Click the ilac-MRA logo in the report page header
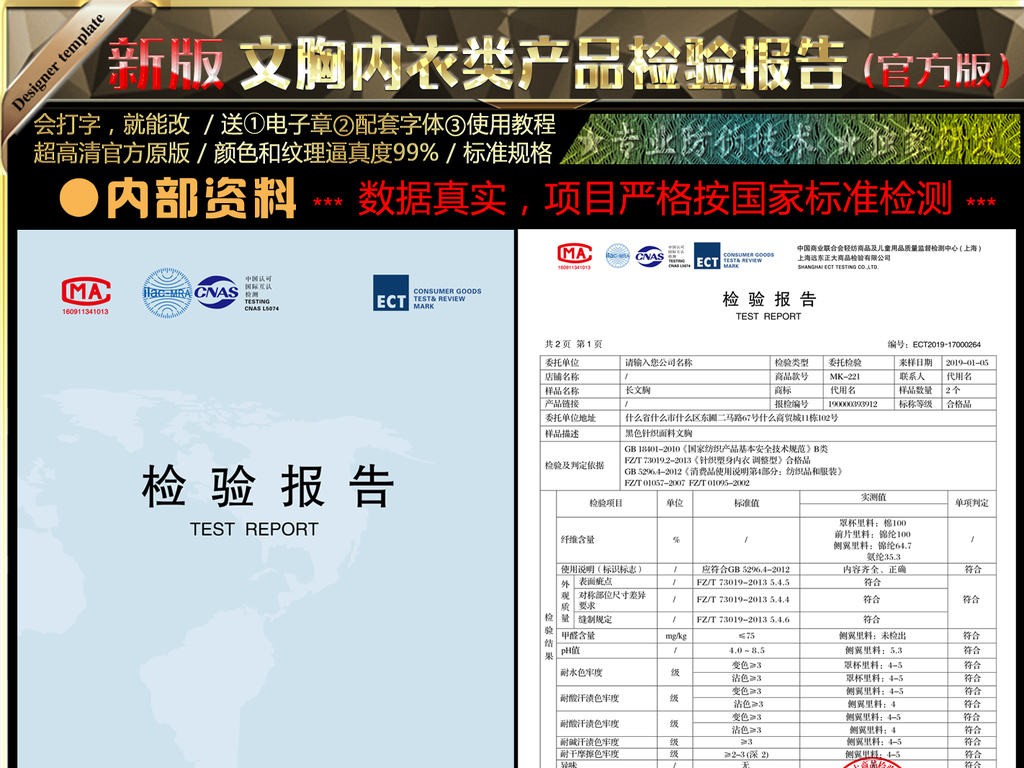1024x768 pixels. (617, 255)
